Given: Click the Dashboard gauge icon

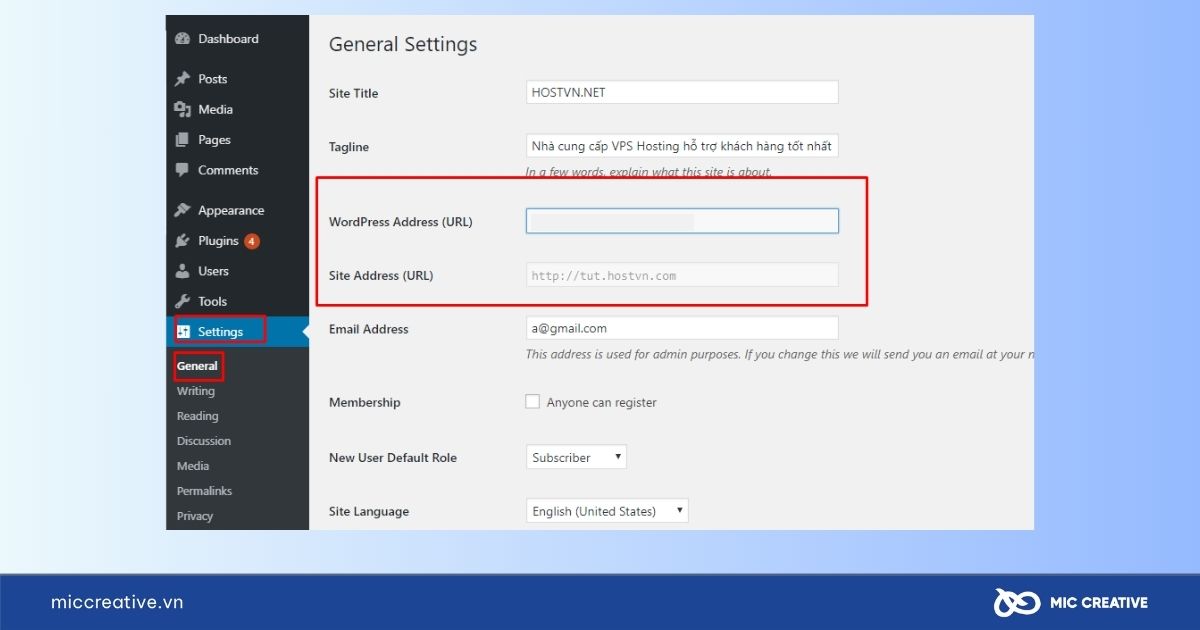Looking at the screenshot, I should pos(182,39).
